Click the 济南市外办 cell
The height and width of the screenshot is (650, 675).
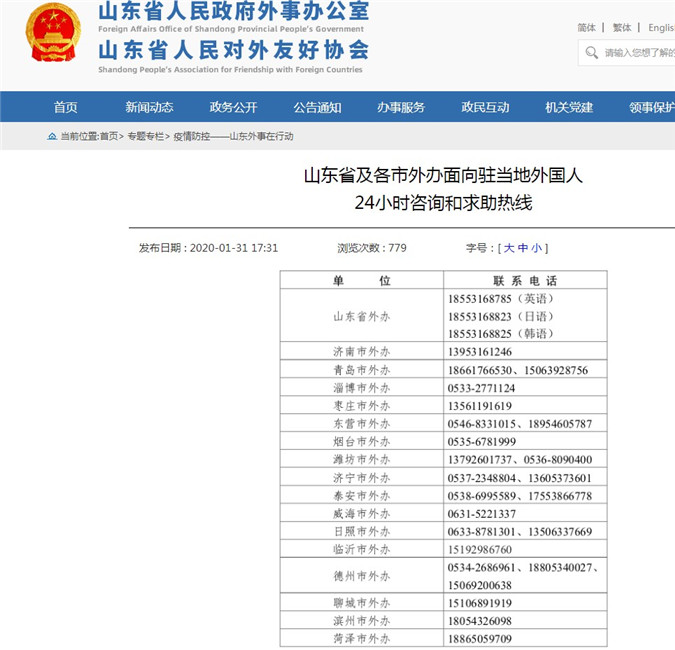pos(362,352)
